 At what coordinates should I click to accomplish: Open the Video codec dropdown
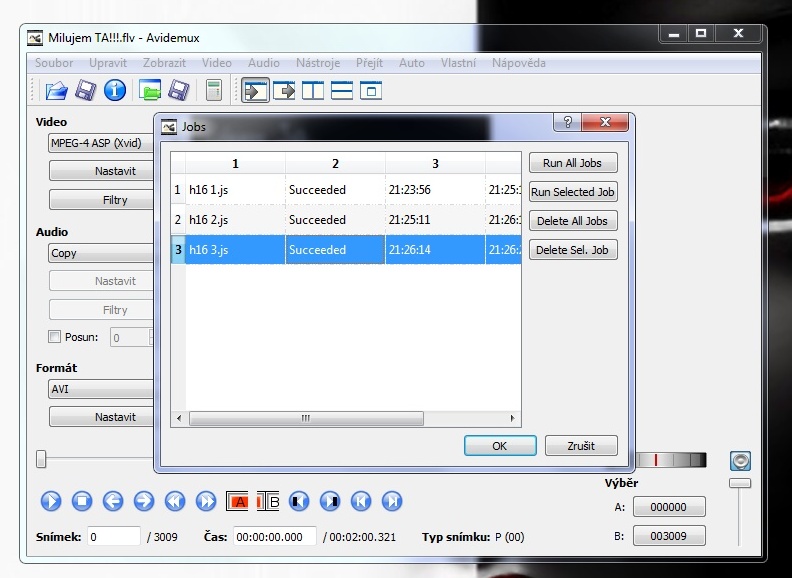tap(100, 143)
